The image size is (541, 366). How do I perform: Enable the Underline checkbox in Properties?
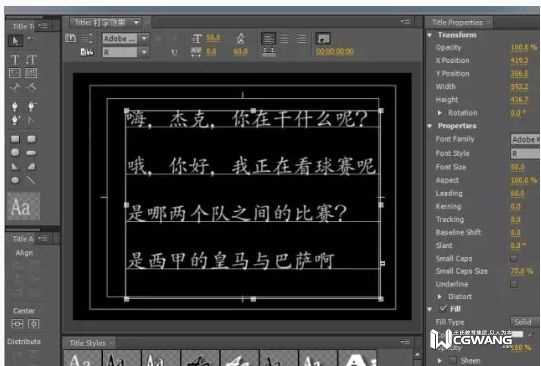pos(514,284)
